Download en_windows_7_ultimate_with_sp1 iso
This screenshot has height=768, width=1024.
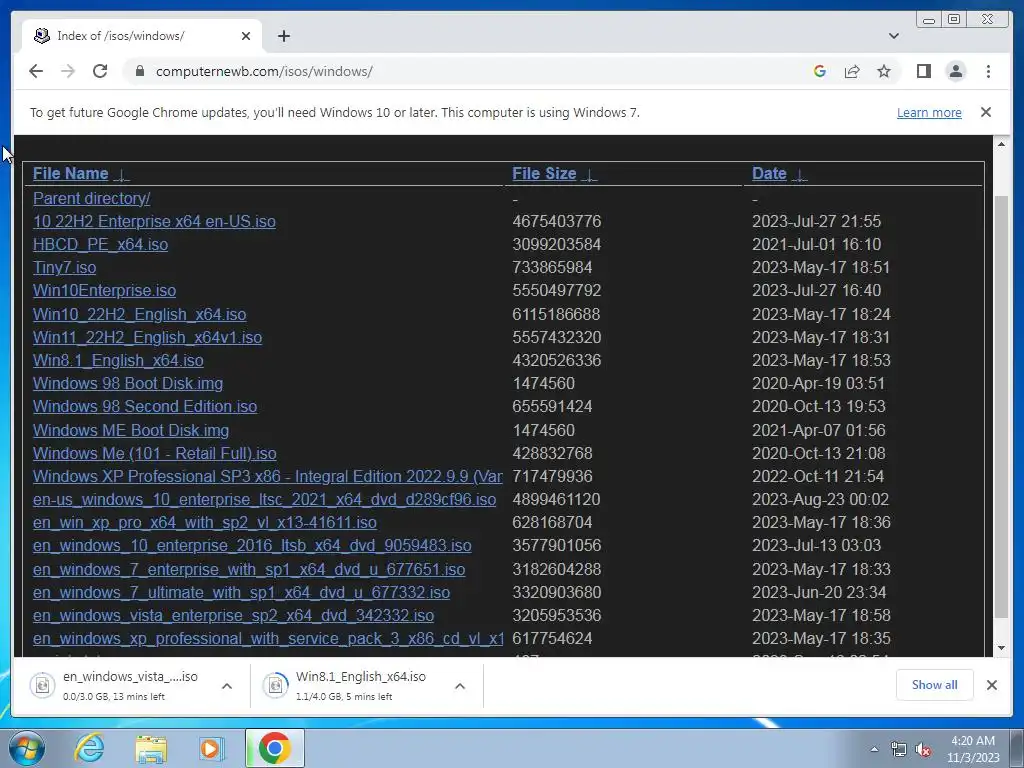[x=241, y=592]
